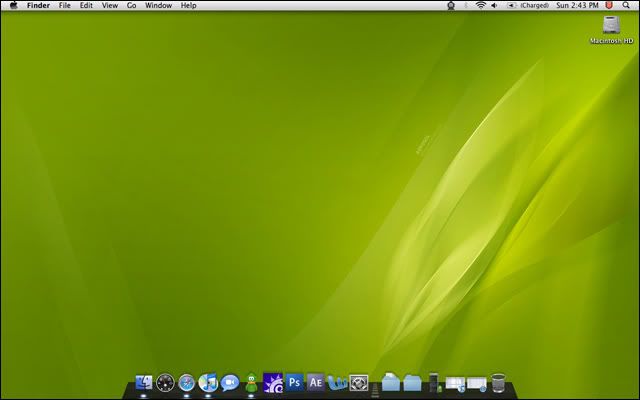Launch Photoshop Ps icon in dock
Image resolution: width=640 pixels, height=400 pixels.
coord(295,383)
